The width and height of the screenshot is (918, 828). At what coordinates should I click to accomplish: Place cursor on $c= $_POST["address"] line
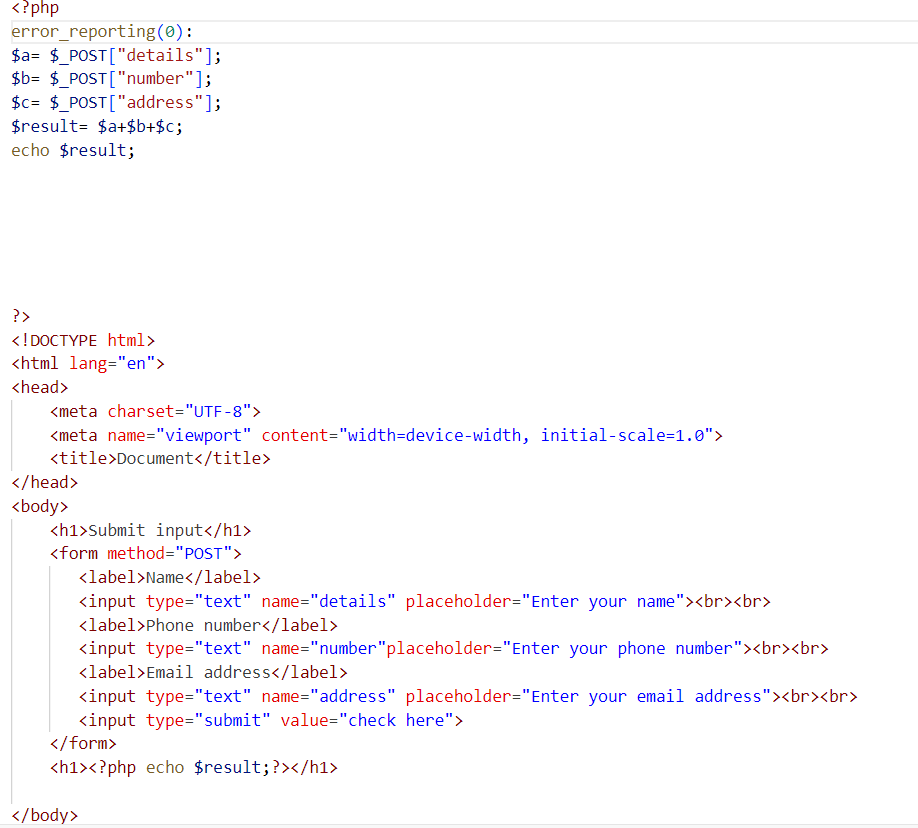point(116,103)
